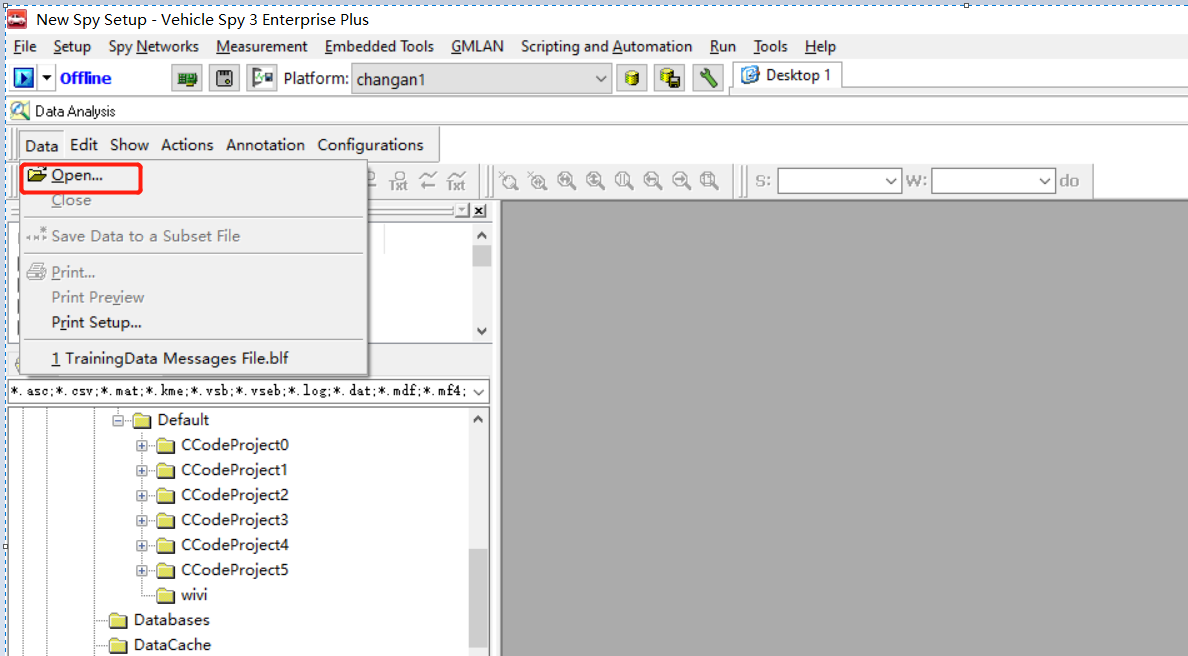
Task: Open the Configurations menu
Action: coord(370,145)
